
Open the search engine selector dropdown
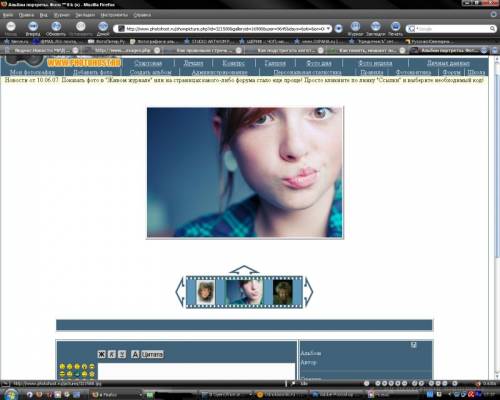[412, 29]
